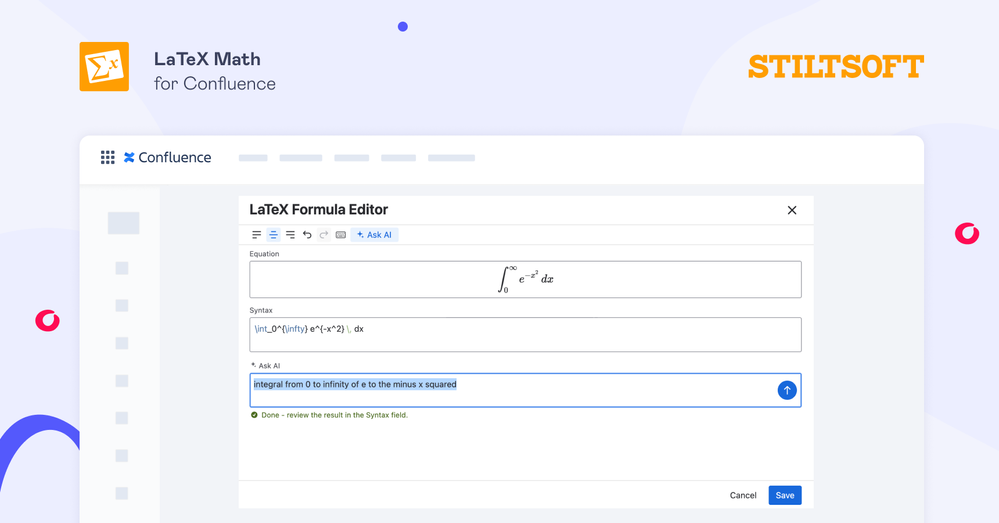999x523 pixels.
Task: Click the Stiltsoft logo
Action: click(x=836, y=67)
